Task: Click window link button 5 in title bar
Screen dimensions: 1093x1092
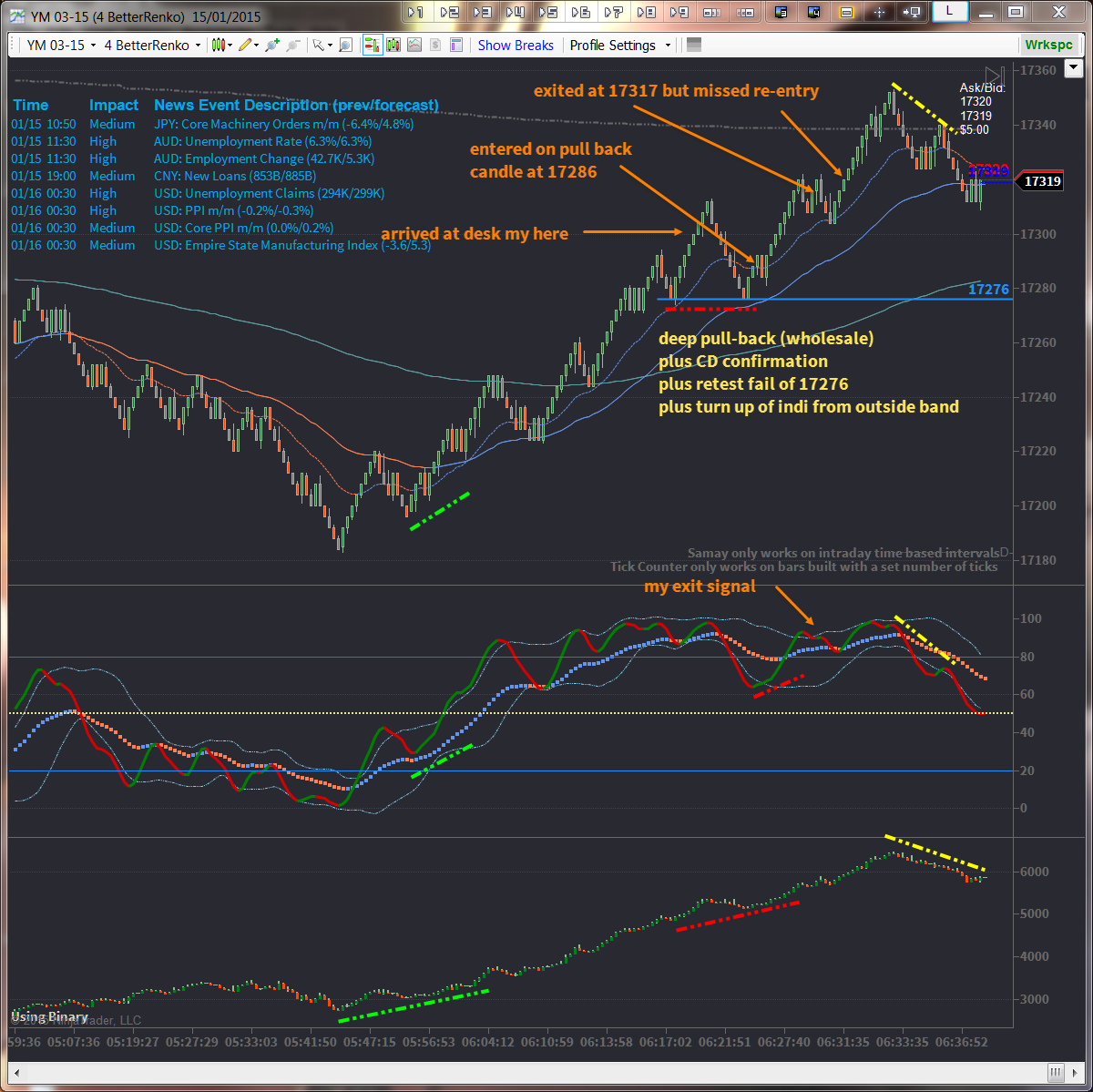Action: point(546,12)
